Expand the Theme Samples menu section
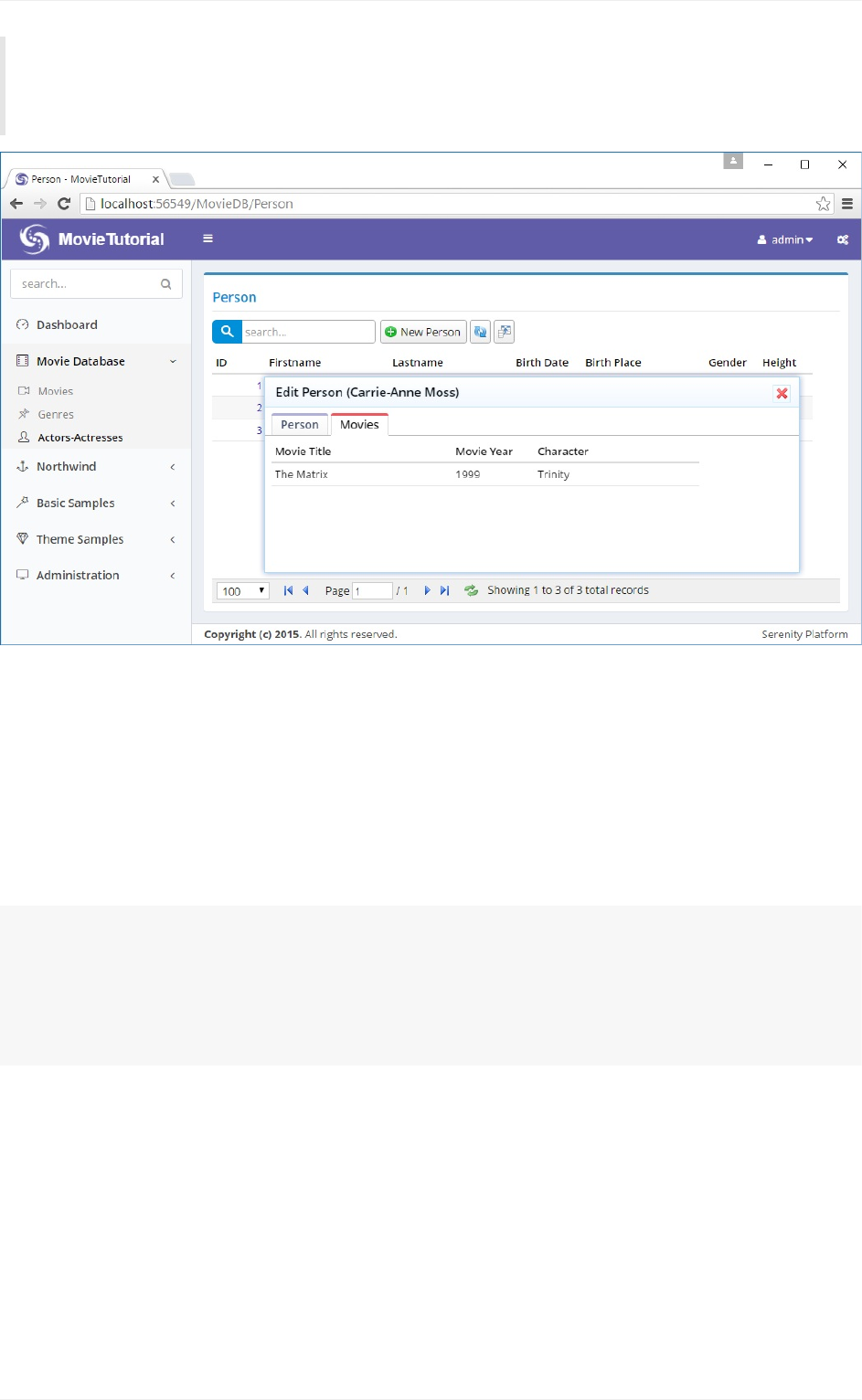Screen dimensions: 862x1400 click(x=95, y=539)
